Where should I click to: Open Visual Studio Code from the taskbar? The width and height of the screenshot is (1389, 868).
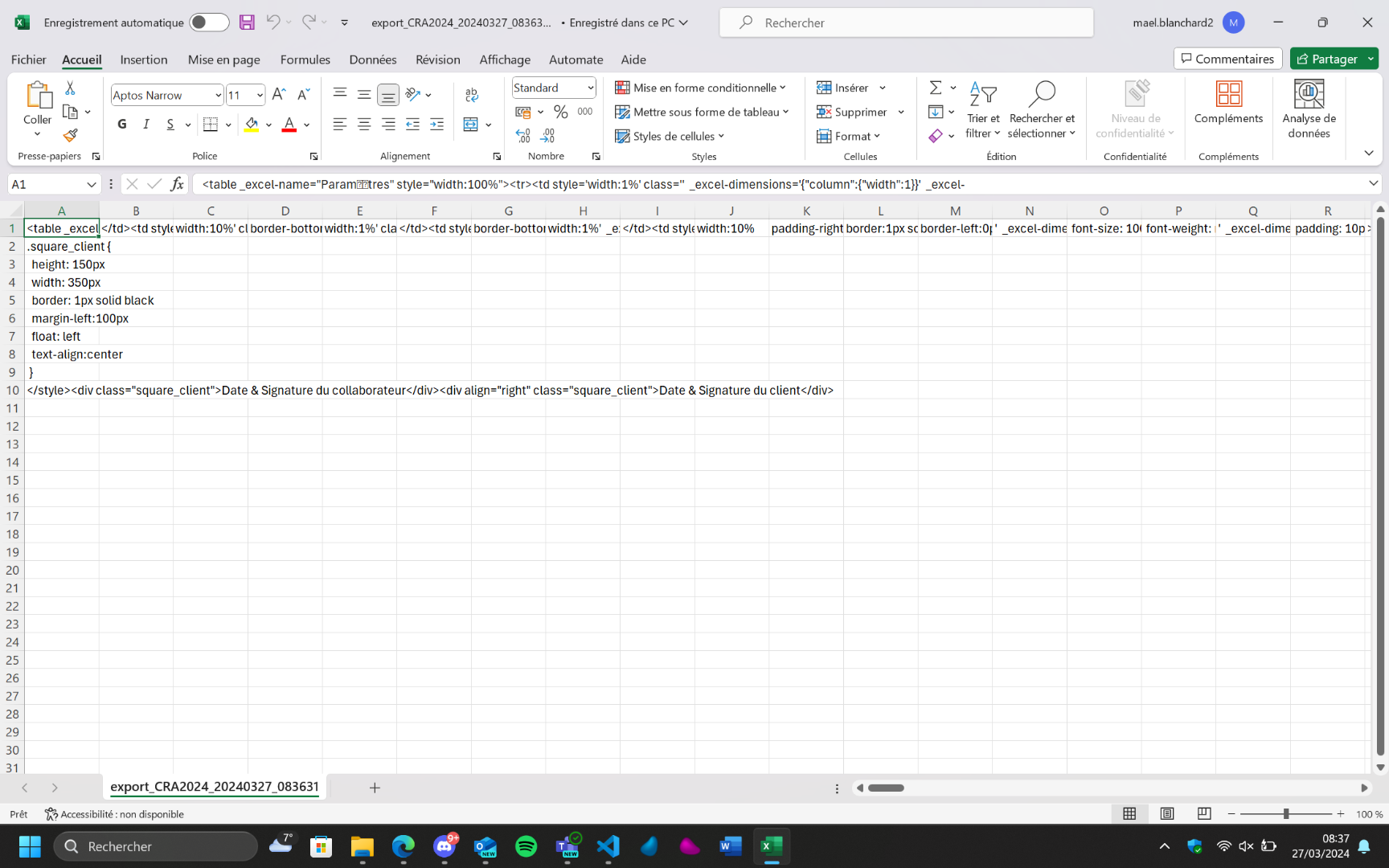[608, 846]
